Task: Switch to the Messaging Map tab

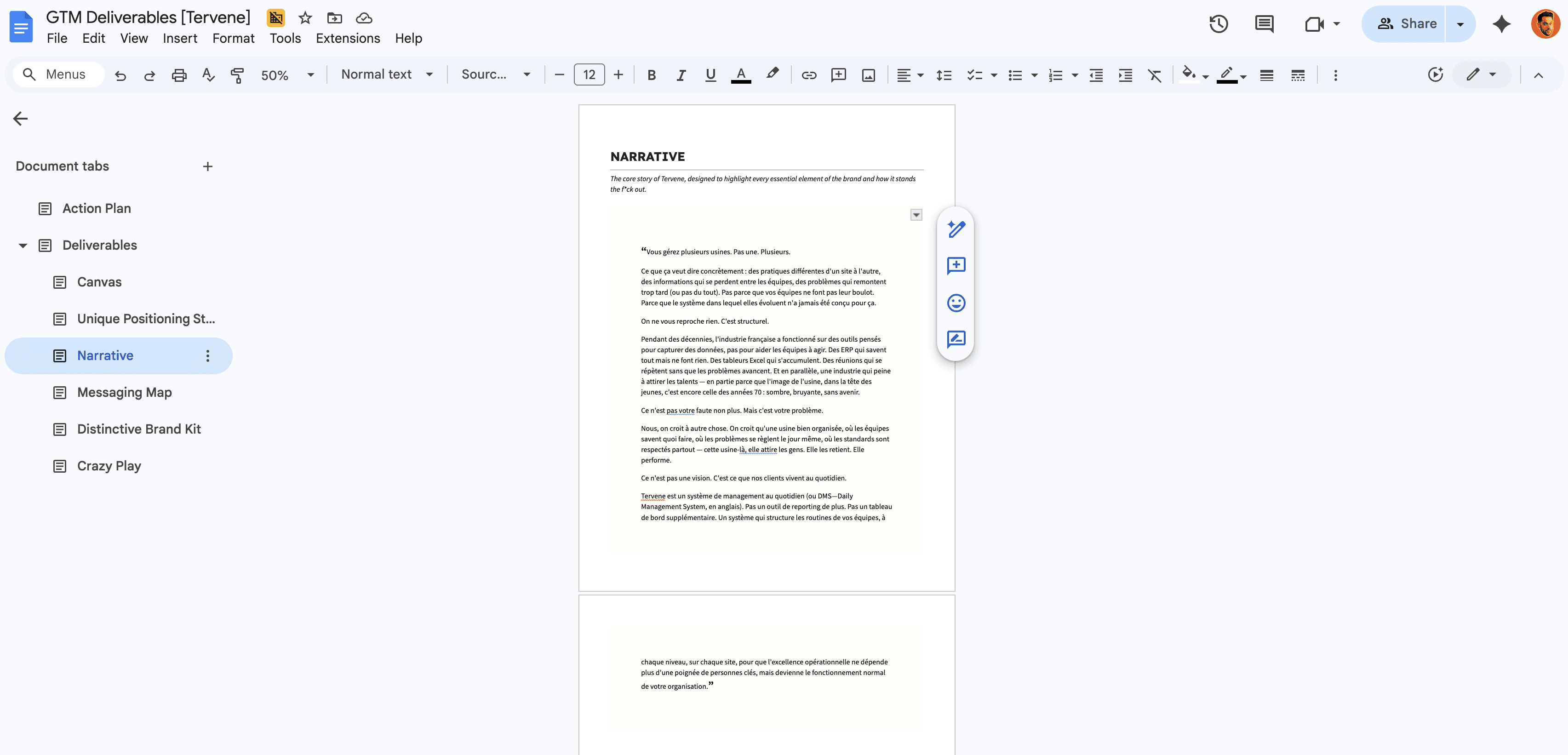Action: pyautogui.click(x=124, y=392)
